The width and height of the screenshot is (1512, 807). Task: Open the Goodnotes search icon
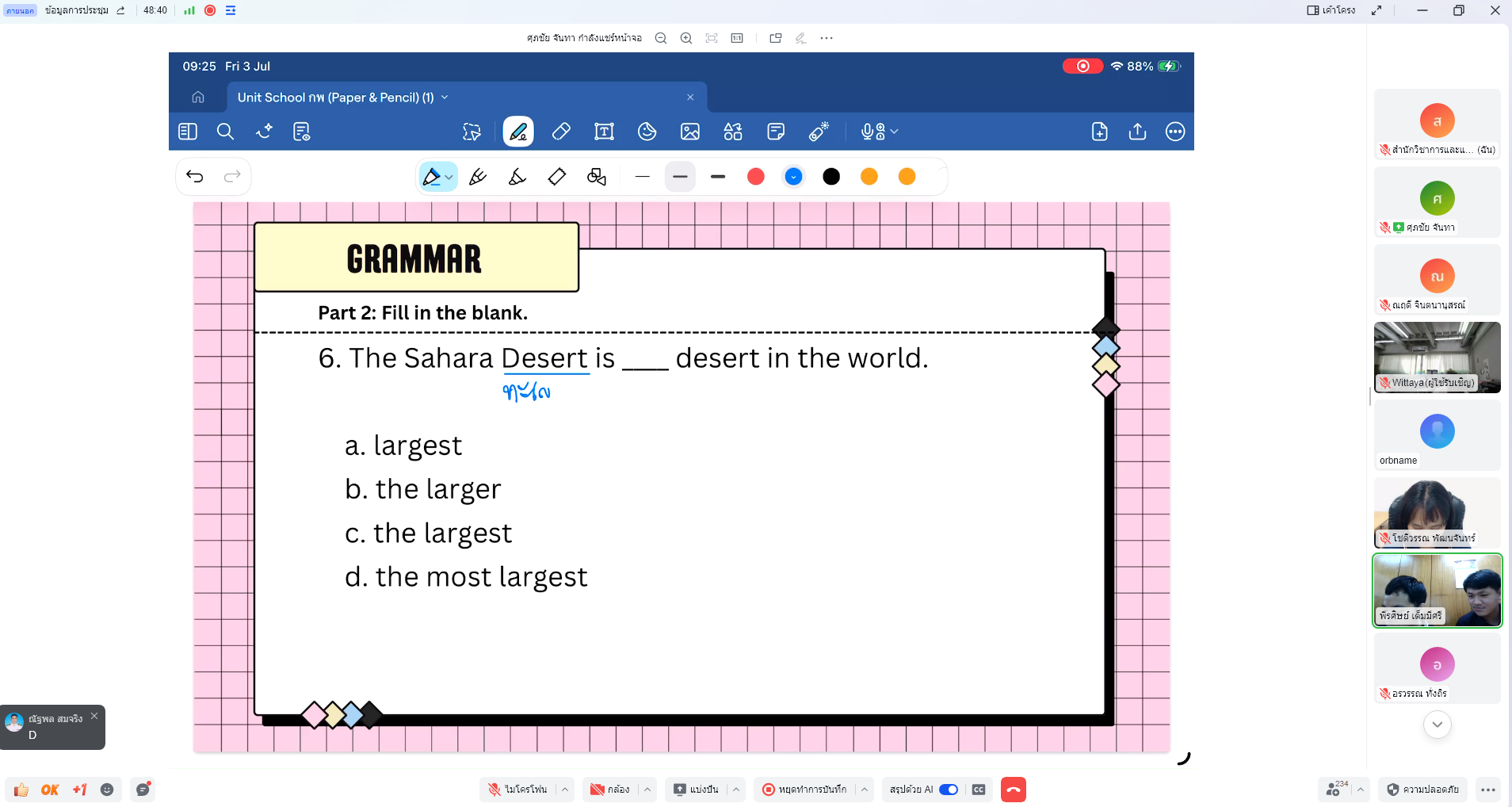pos(225,132)
